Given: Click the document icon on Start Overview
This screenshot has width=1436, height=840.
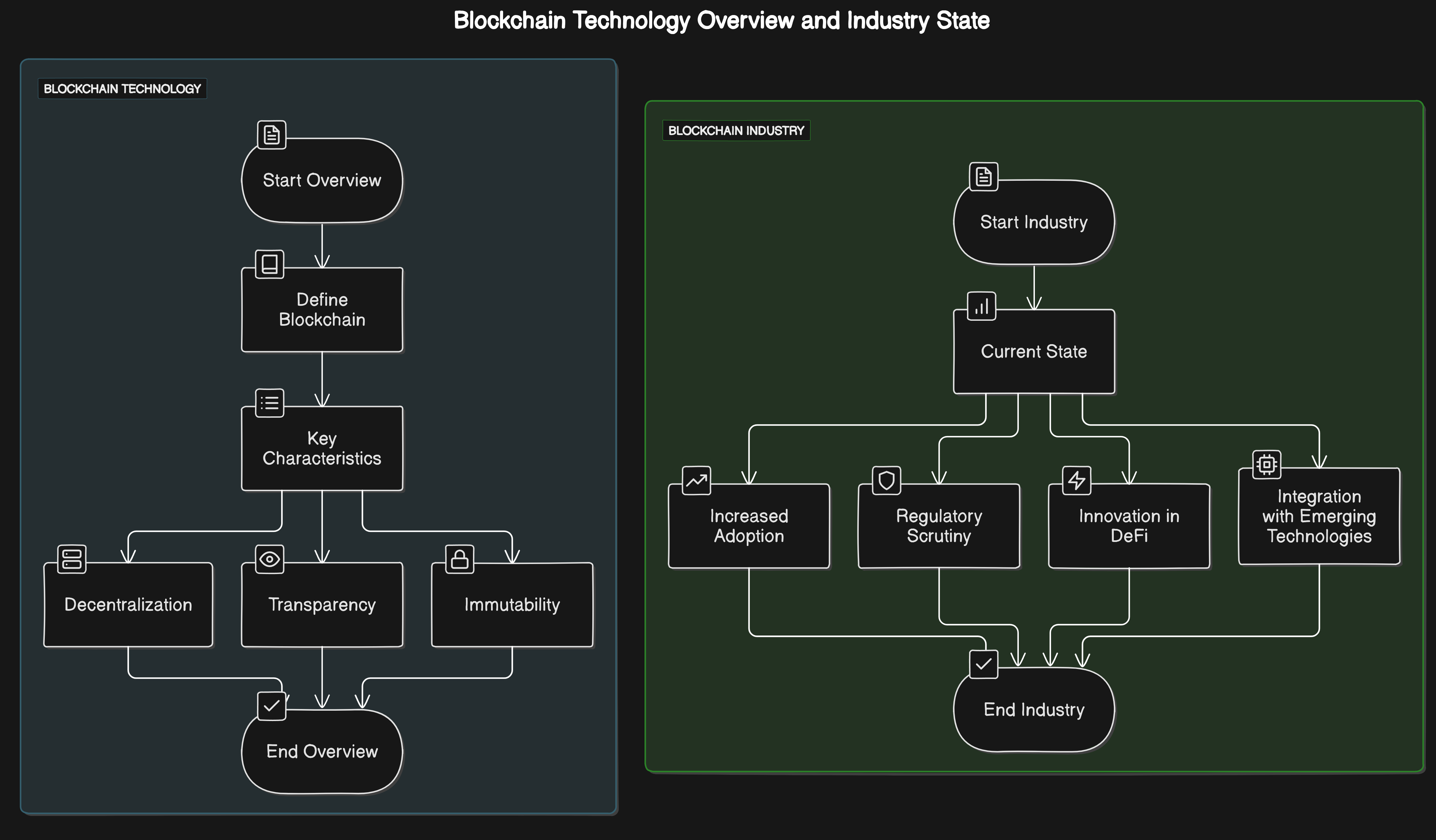Looking at the screenshot, I should (272, 134).
